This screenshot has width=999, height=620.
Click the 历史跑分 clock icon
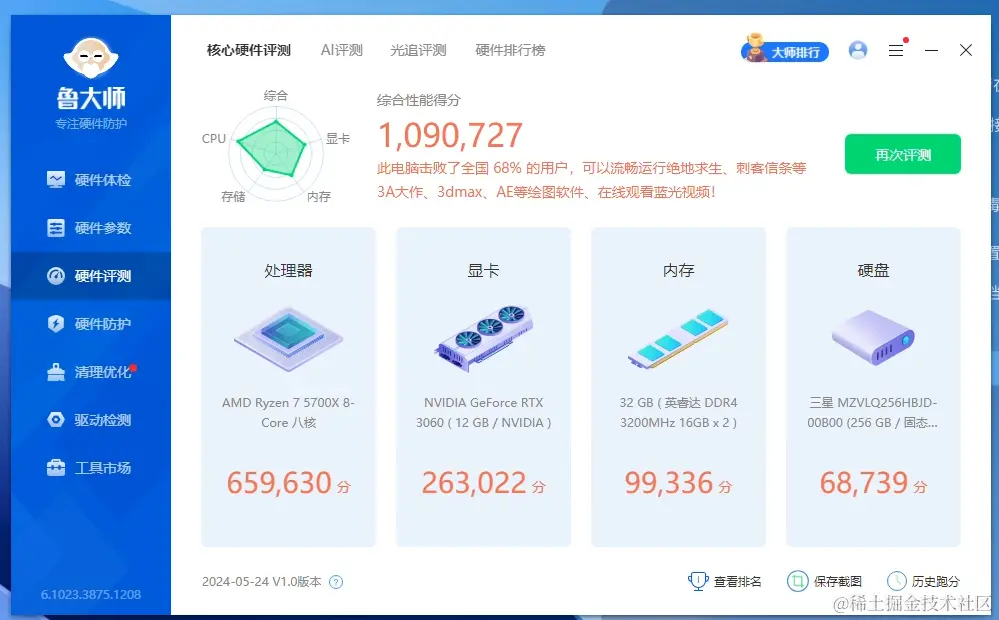tap(896, 581)
